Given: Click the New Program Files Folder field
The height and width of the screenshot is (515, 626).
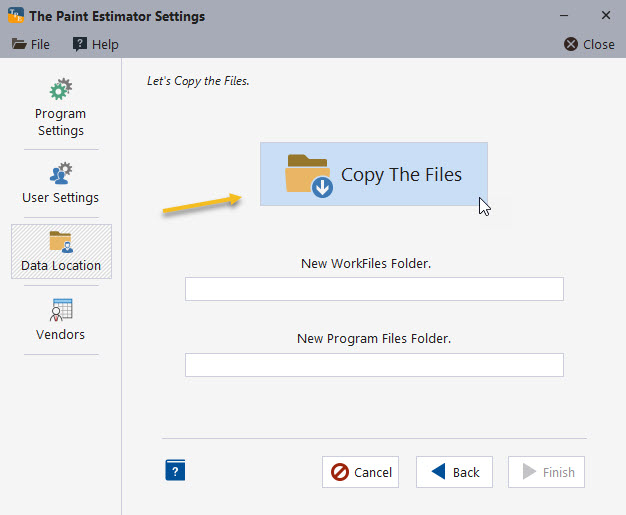Looking at the screenshot, I should (374, 365).
